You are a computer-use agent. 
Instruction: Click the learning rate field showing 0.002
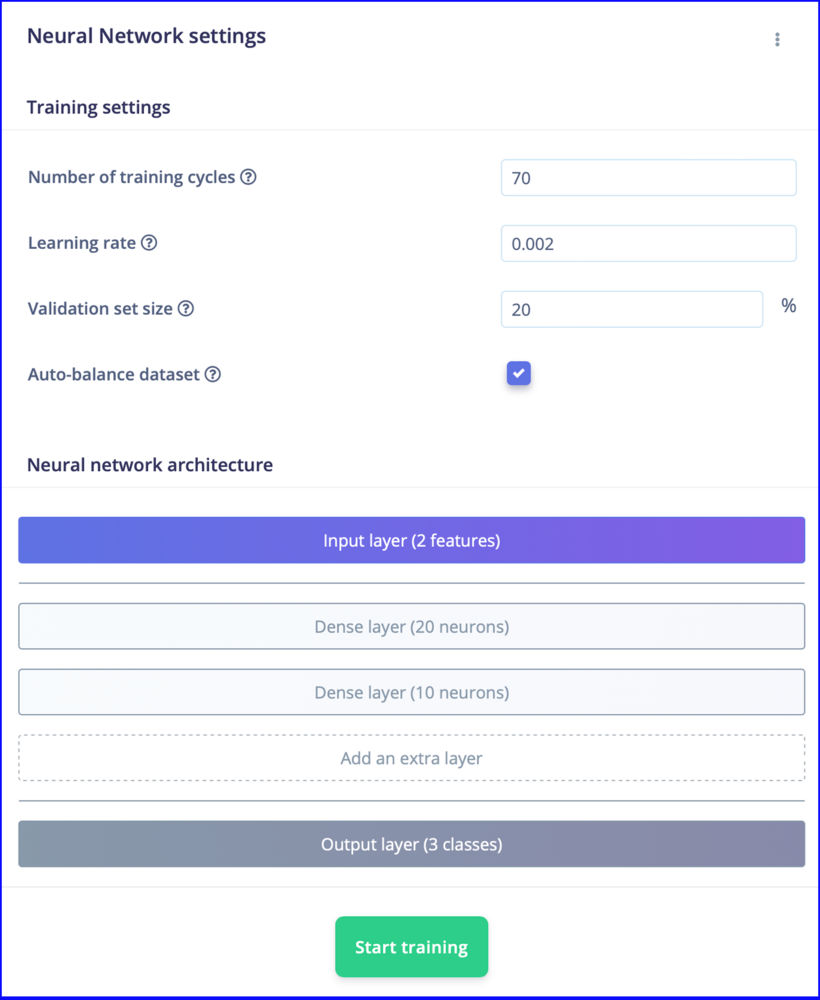(x=648, y=244)
